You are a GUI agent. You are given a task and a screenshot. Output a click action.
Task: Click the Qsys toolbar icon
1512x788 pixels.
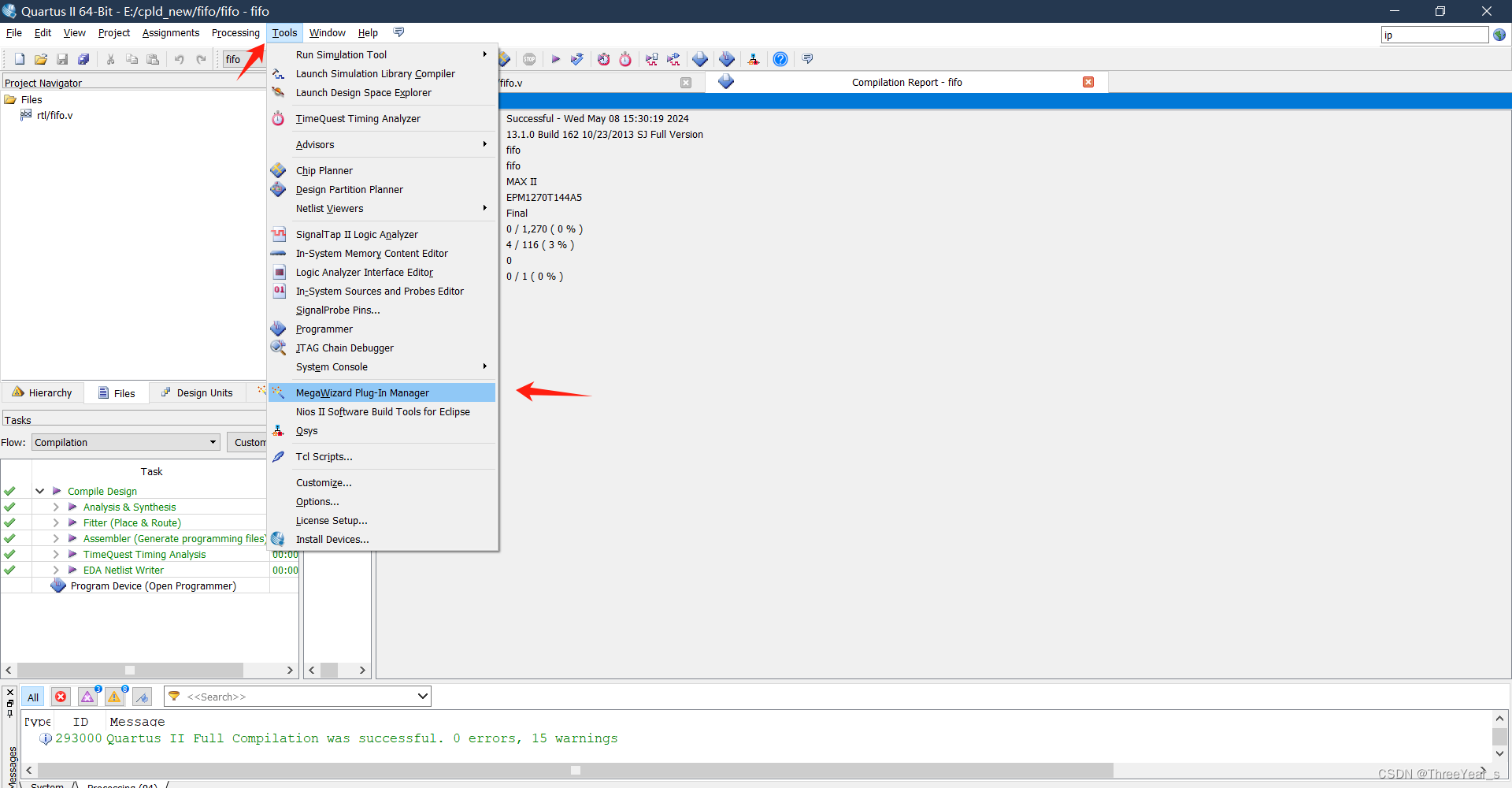(x=754, y=59)
